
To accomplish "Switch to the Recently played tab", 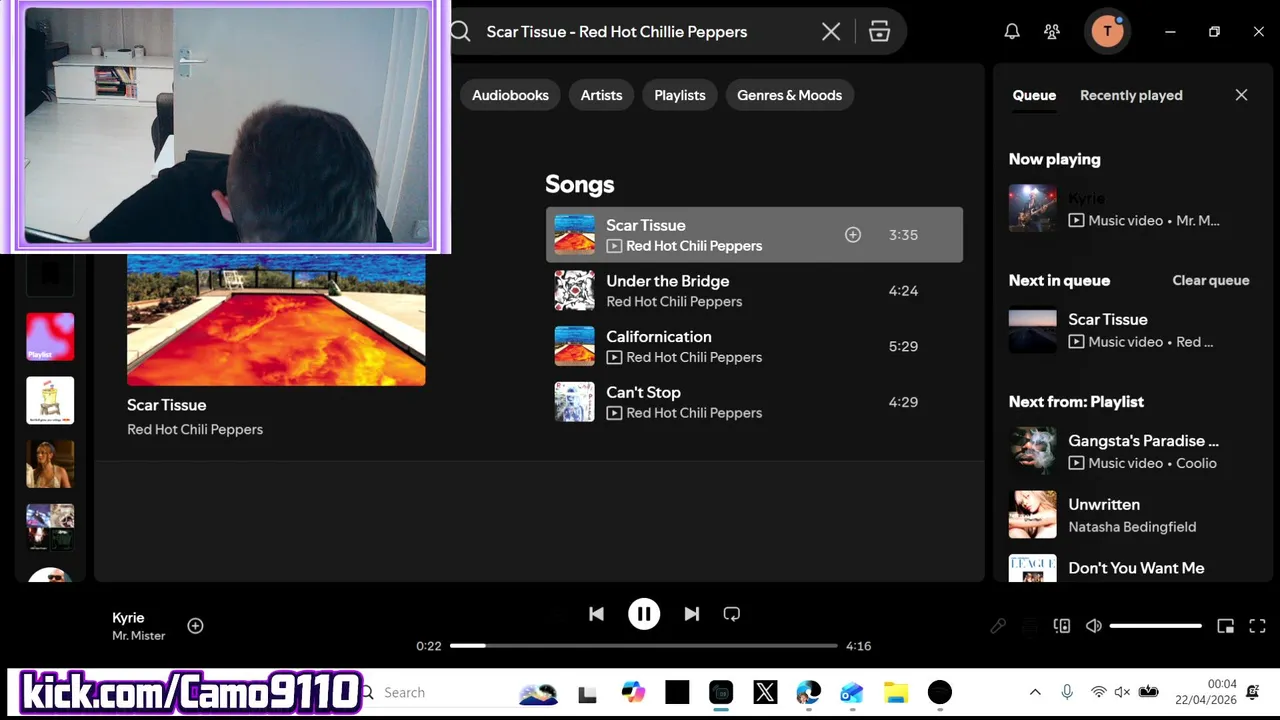I will (1131, 95).
